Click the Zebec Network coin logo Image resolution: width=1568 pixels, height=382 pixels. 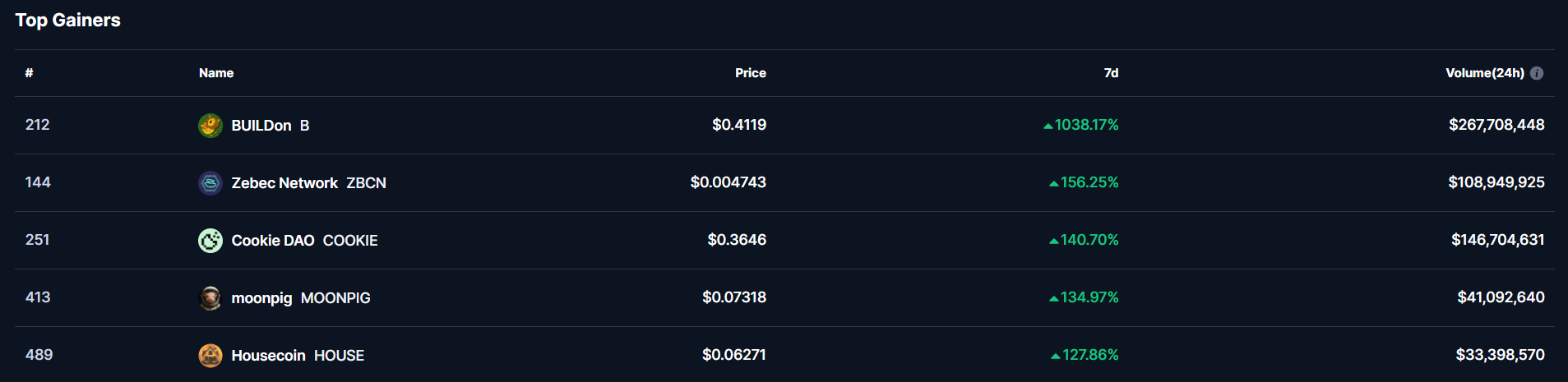pos(210,183)
